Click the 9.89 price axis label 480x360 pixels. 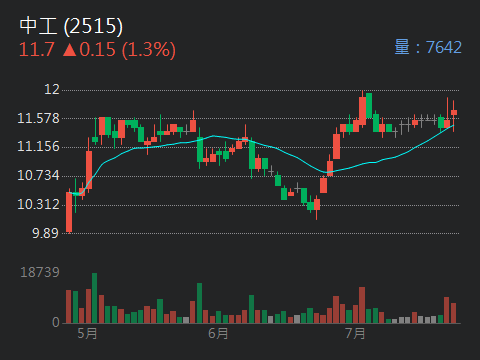point(45,233)
